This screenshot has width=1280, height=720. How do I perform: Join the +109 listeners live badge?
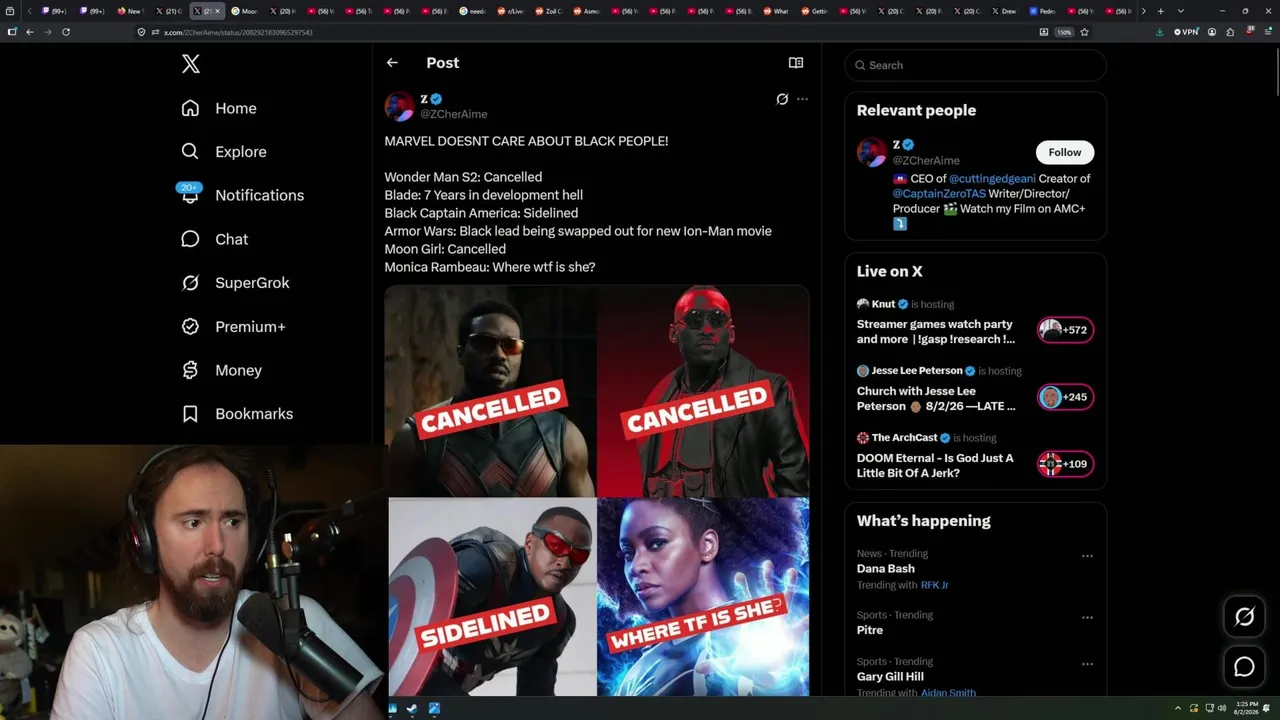1065,464
